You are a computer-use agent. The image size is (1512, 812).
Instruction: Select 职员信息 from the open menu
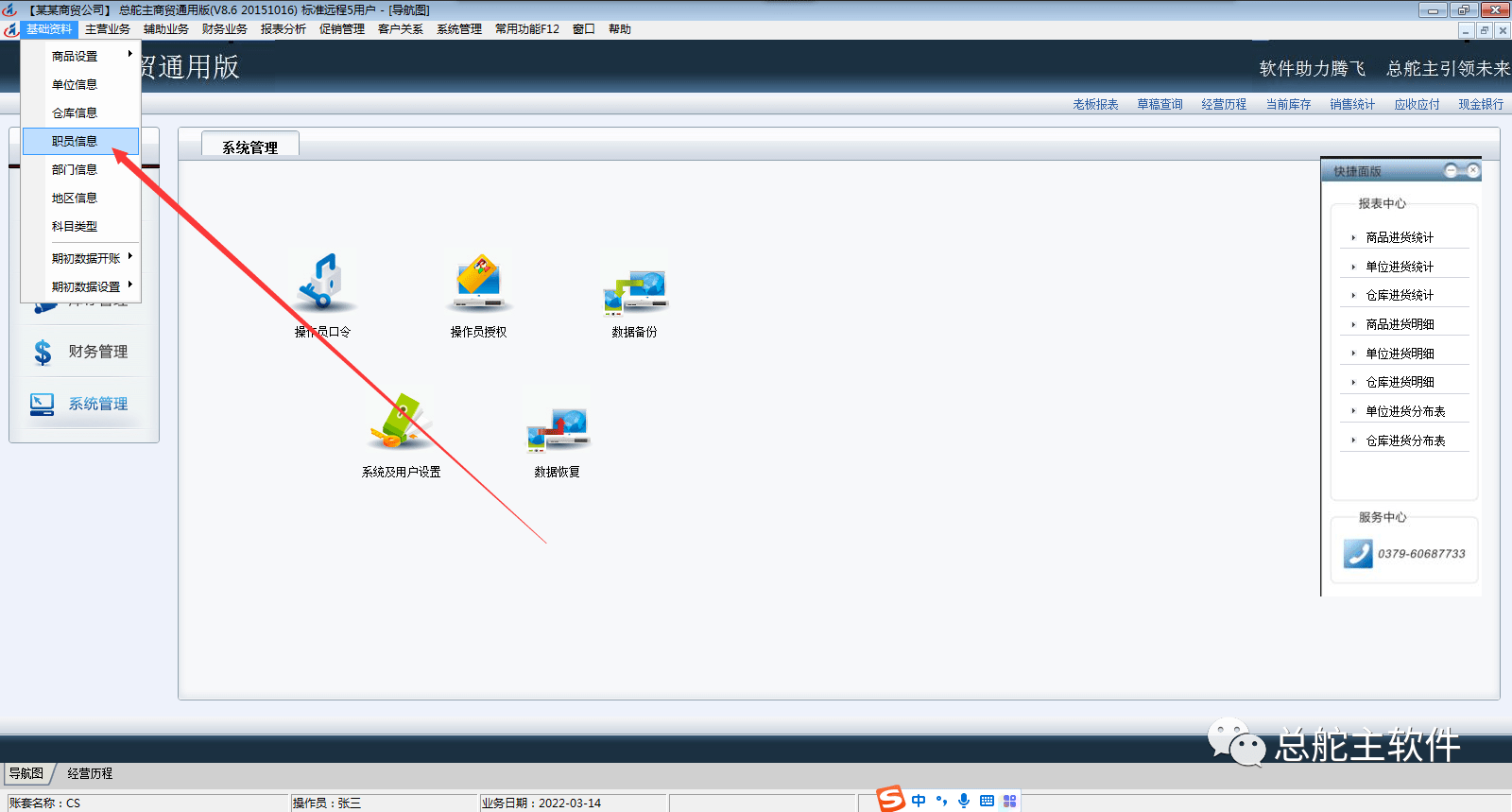coord(75,142)
